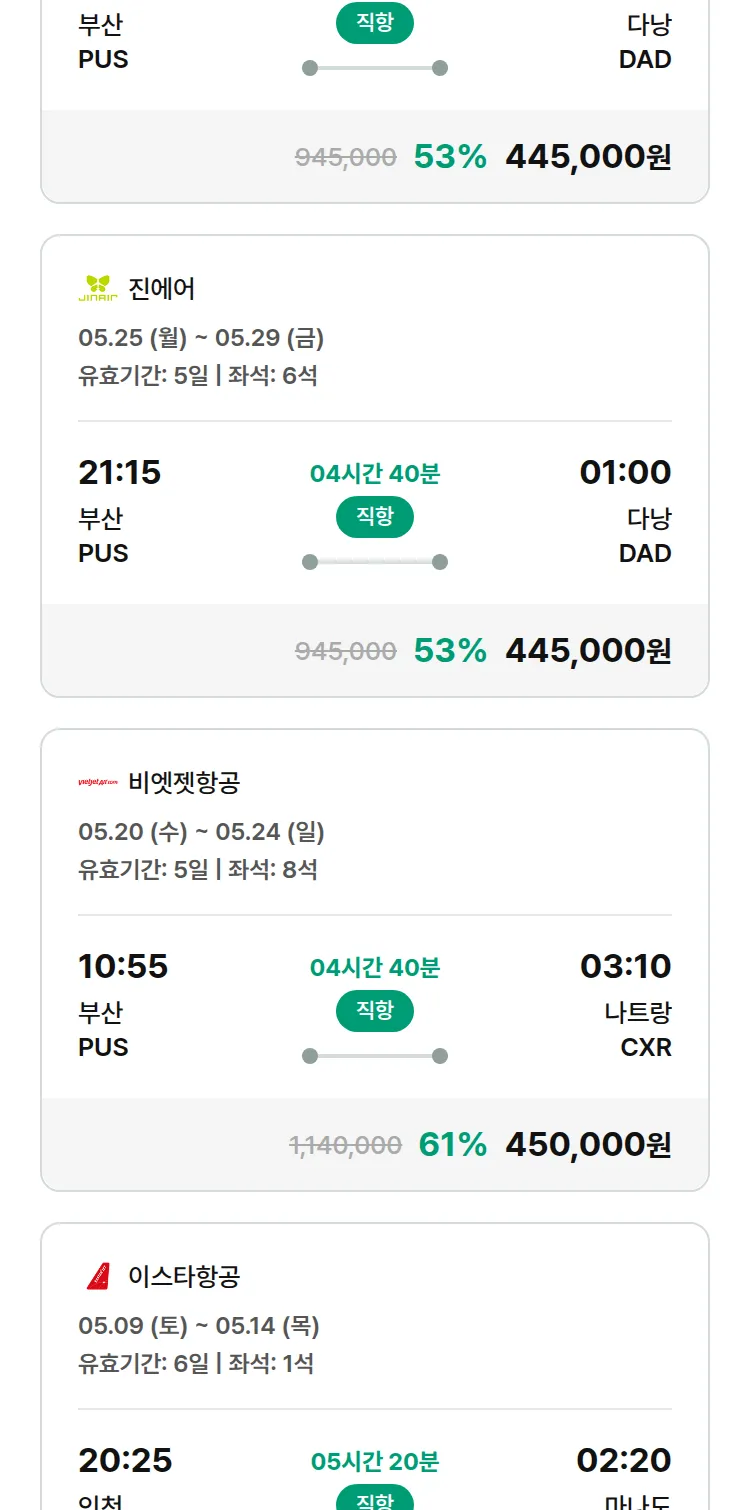Screen dimensions: 750x1510
Task: Click the VietJet airline logo
Action: pyautogui.click(x=98, y=782)
